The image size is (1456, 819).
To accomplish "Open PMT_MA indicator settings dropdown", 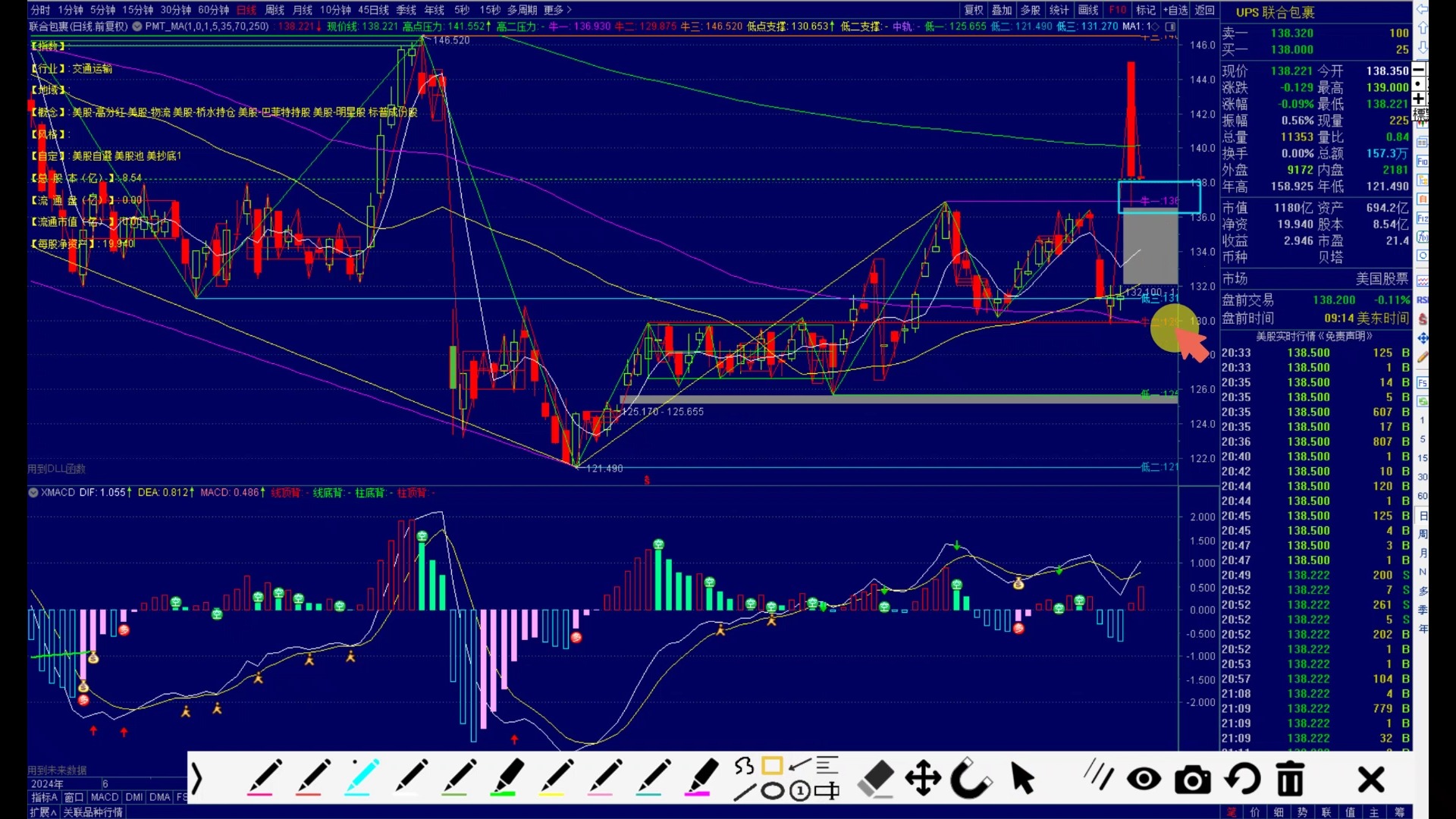I will (137, 26).
